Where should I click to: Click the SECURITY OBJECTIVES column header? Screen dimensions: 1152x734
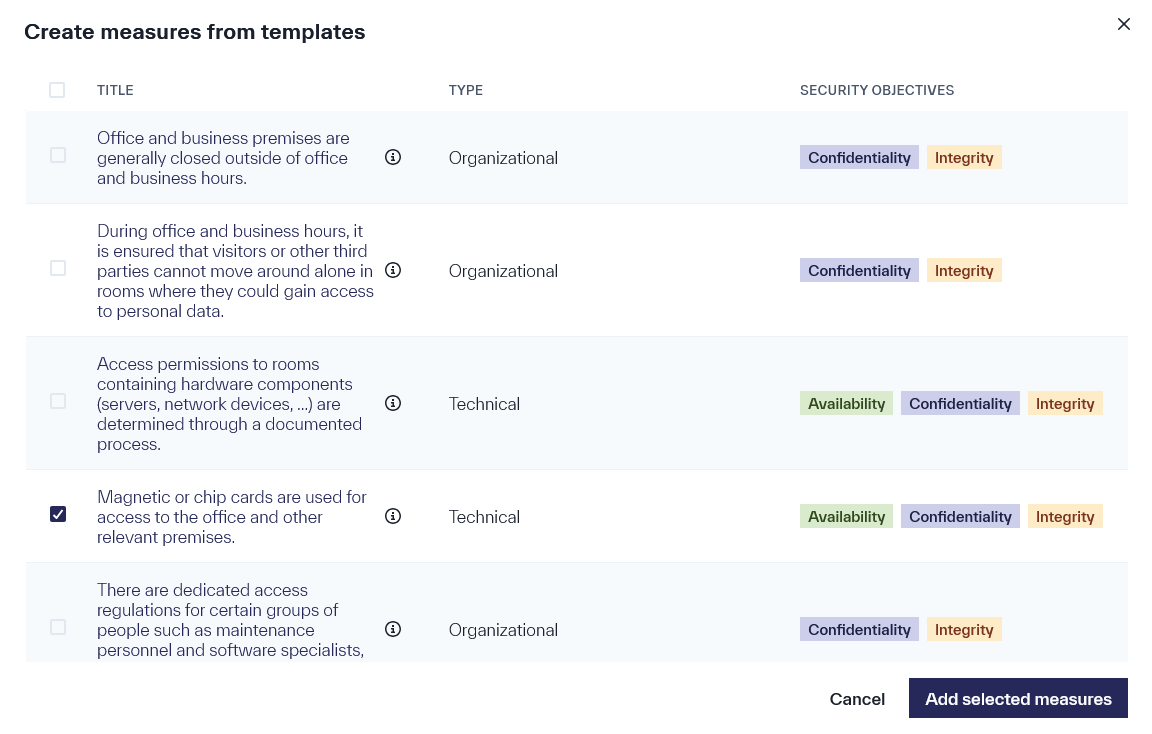877,90
